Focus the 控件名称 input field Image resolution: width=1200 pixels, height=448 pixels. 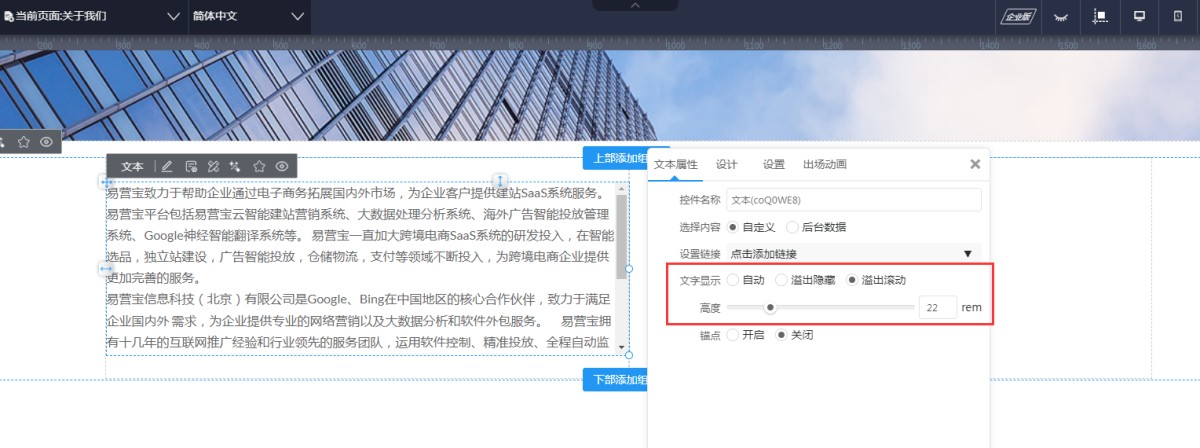[855, 200]
